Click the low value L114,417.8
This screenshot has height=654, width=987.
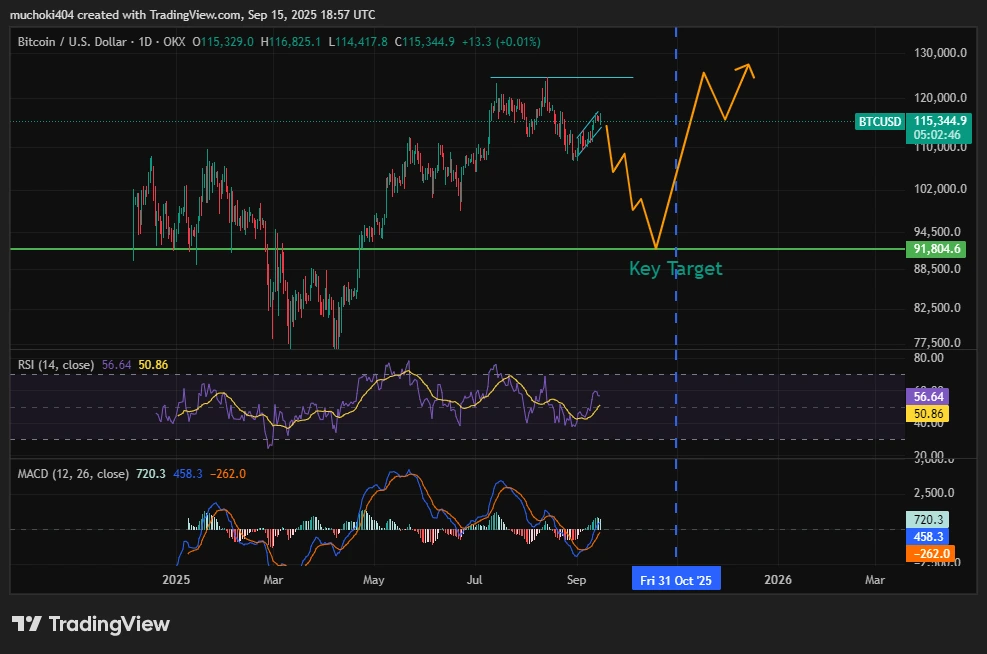358,42
